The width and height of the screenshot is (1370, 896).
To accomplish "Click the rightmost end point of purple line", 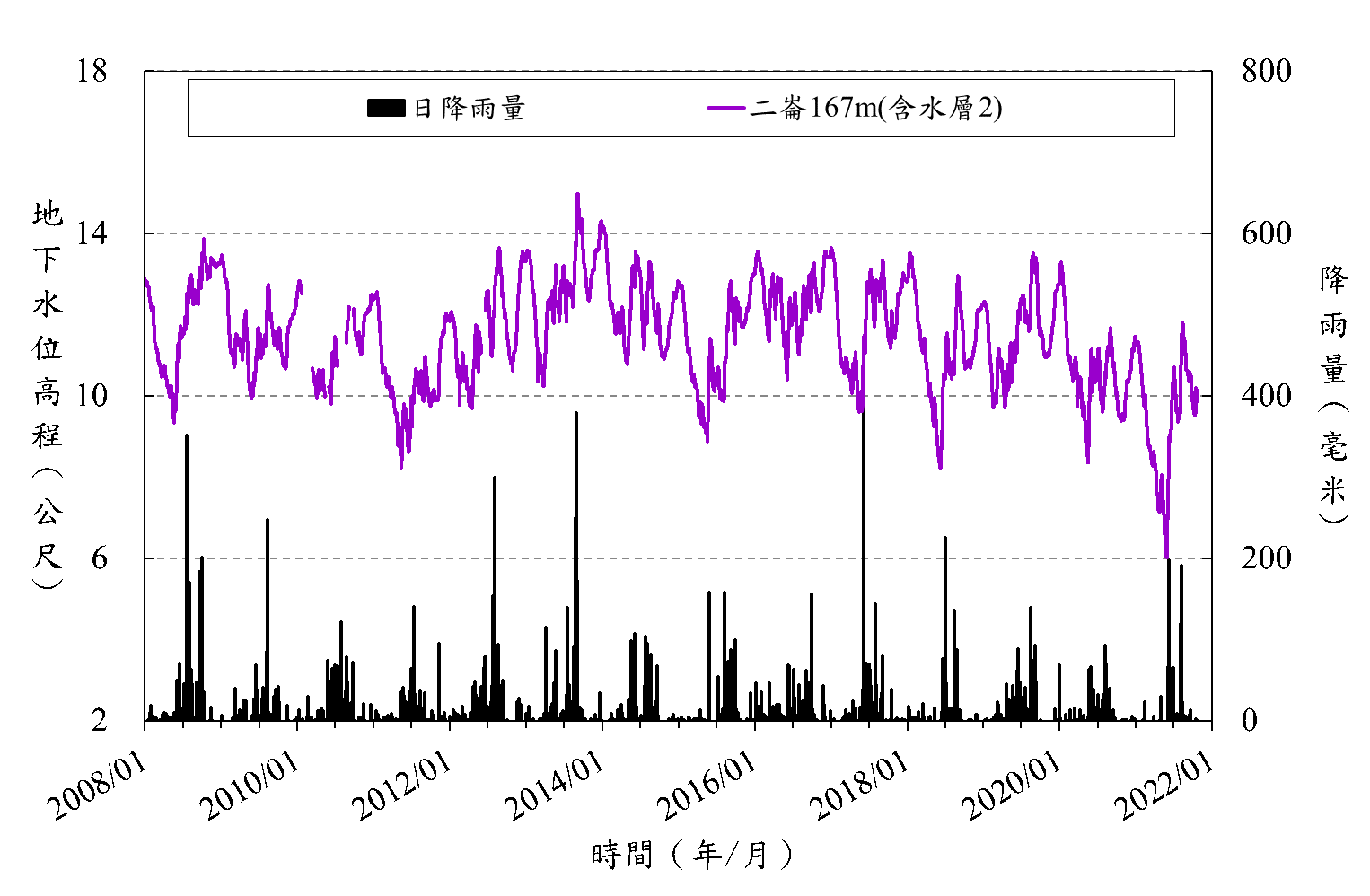I will pyautogui.click(x=1197, y=391).
